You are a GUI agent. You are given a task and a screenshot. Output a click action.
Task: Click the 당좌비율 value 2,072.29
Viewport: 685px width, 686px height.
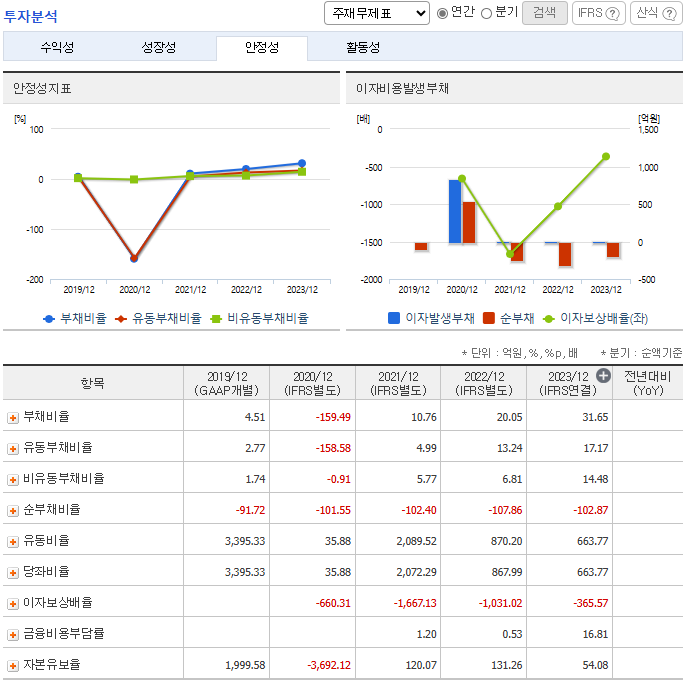416,573
